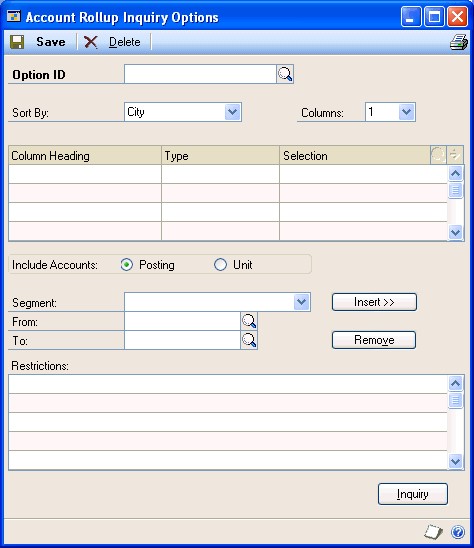Image resolution: width=474 pixels, height=548 pixels.
Task: Click the scroll thumb in column grid
Action: [455, 190]
